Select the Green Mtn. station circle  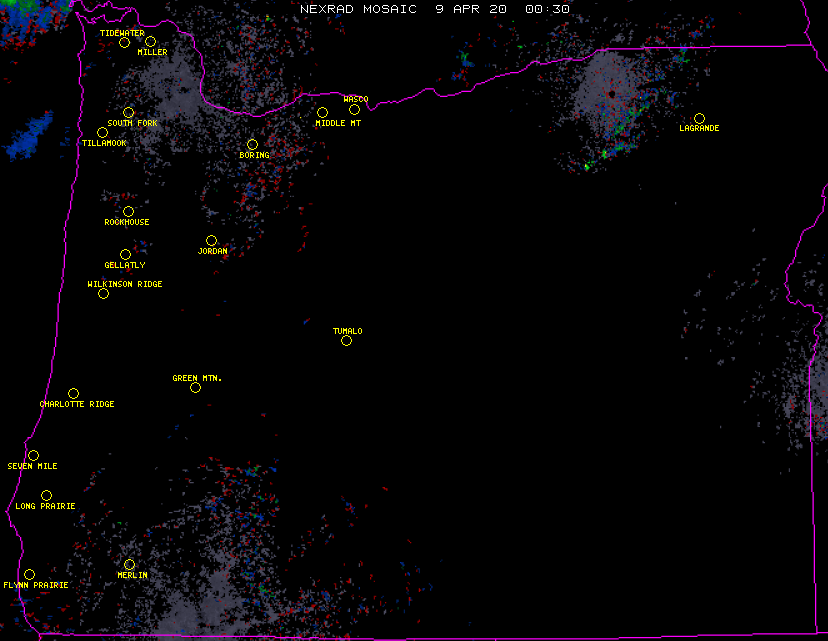[195, 387]
